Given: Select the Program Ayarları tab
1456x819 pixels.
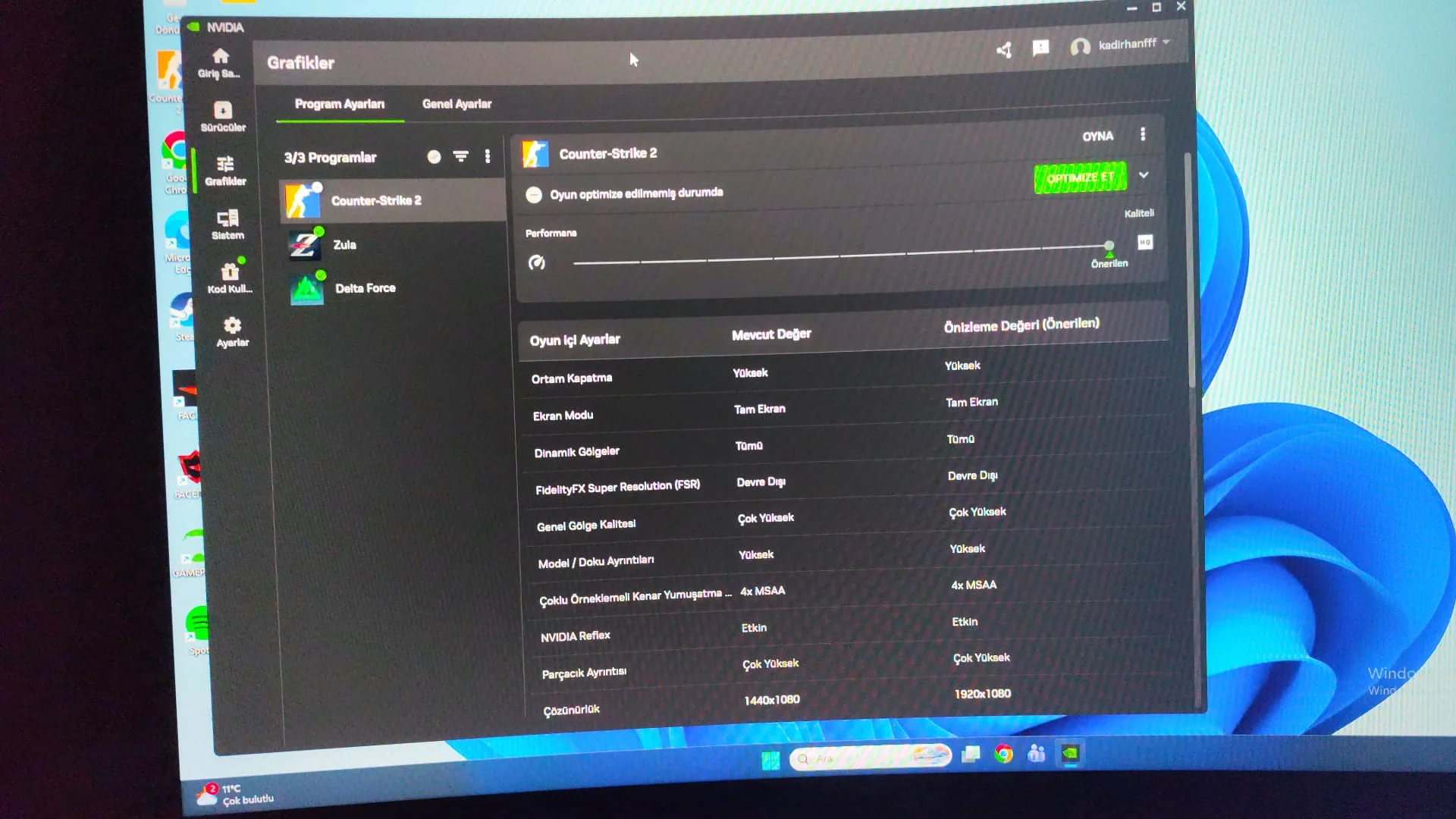Looking at the screenshot, I should (x=339, y=104).
